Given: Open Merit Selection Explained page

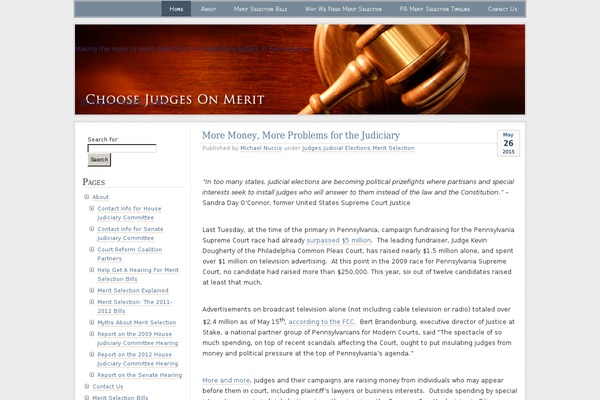Looking at the screenshot, I should pyautogui.click(x=133, y=291).
